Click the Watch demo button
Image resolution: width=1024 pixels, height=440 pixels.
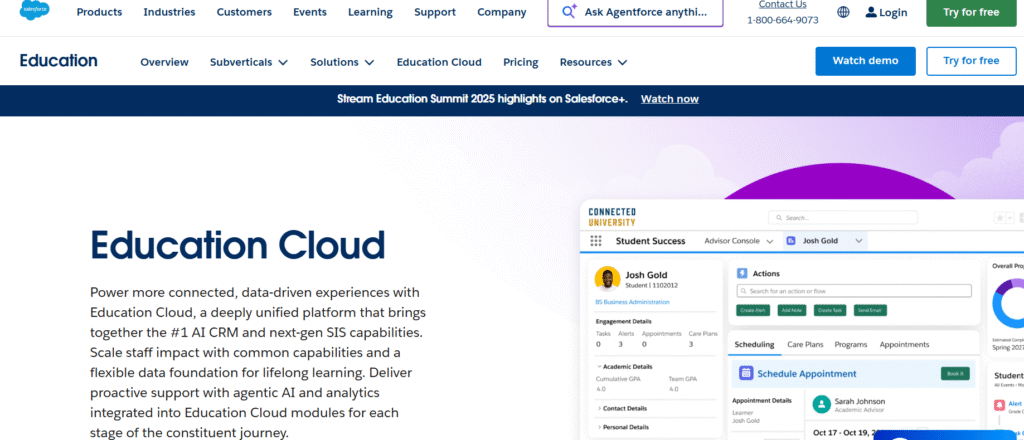(x=865, y=61)
